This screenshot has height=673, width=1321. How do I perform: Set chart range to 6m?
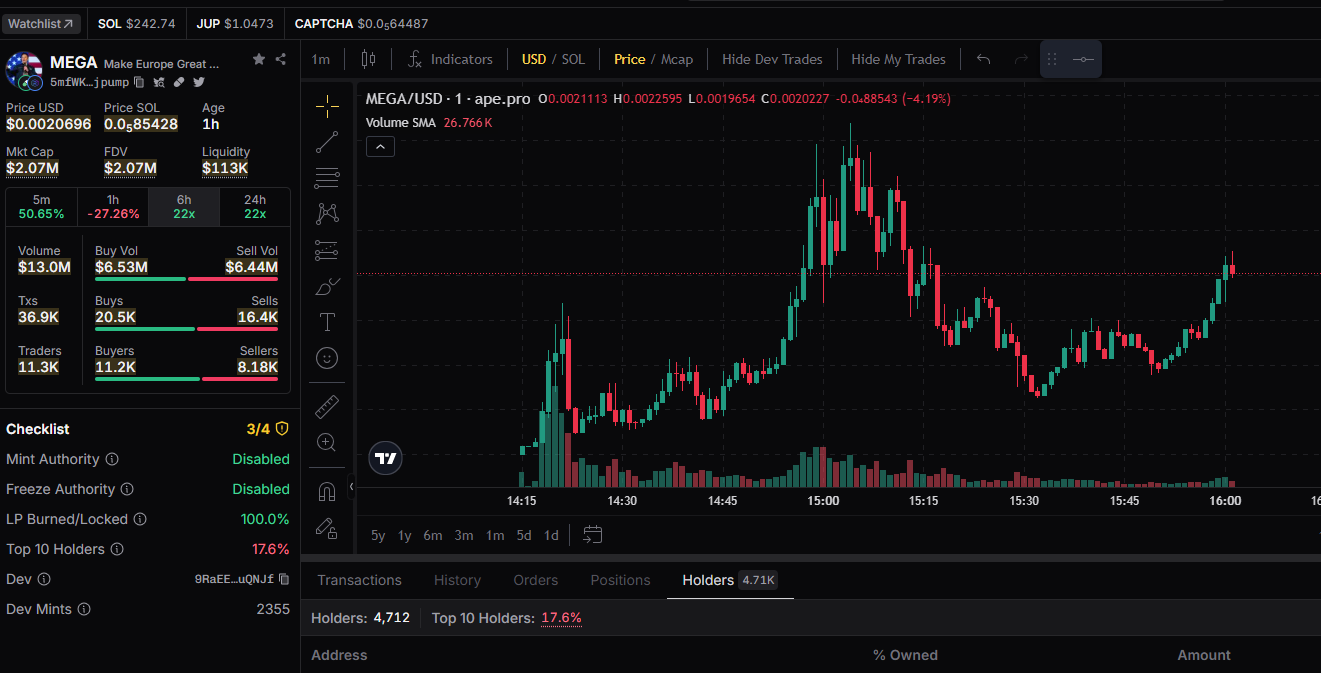(x=432, y=535)
